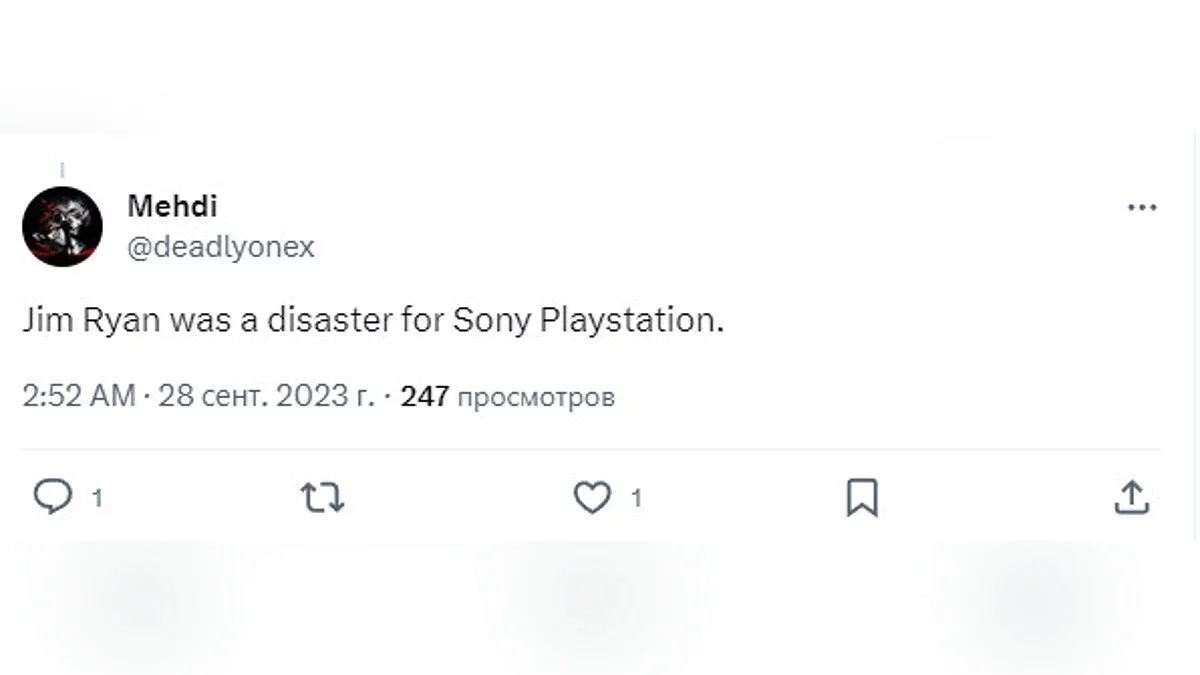The height and width of the screenshot is (675, 1200).
Task: Open the share icon for this tweet
Action: [x=1130, y=497]
